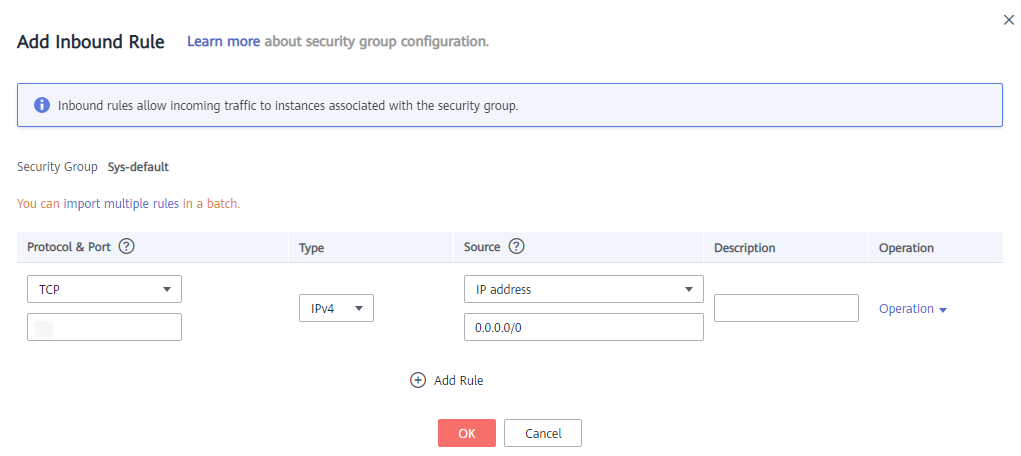Click the Protocol & Port help icon

coord(127,247)
